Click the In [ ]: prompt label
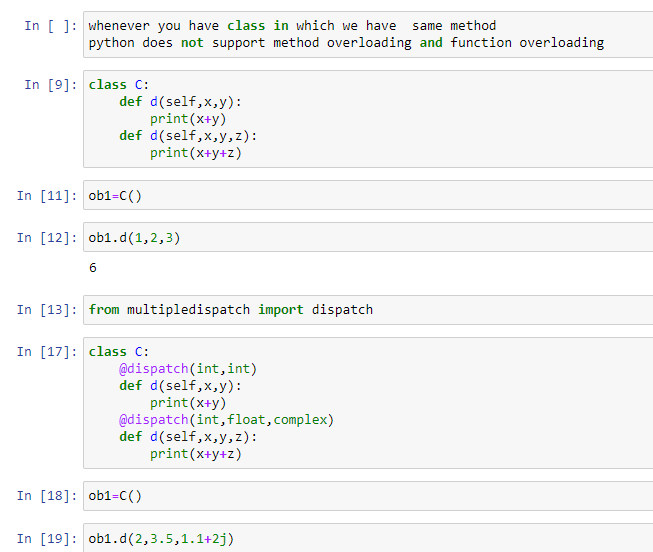Screen dimensions: 653x552 [x=51, y=26]
